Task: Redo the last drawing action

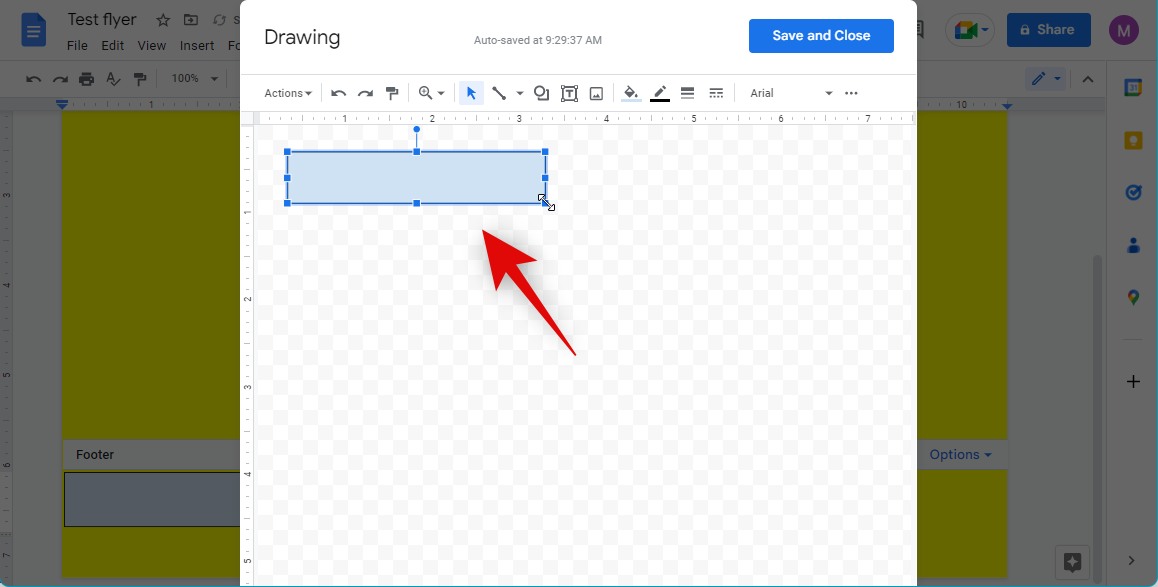Action: pyautogui.click(x=365, y=93)
